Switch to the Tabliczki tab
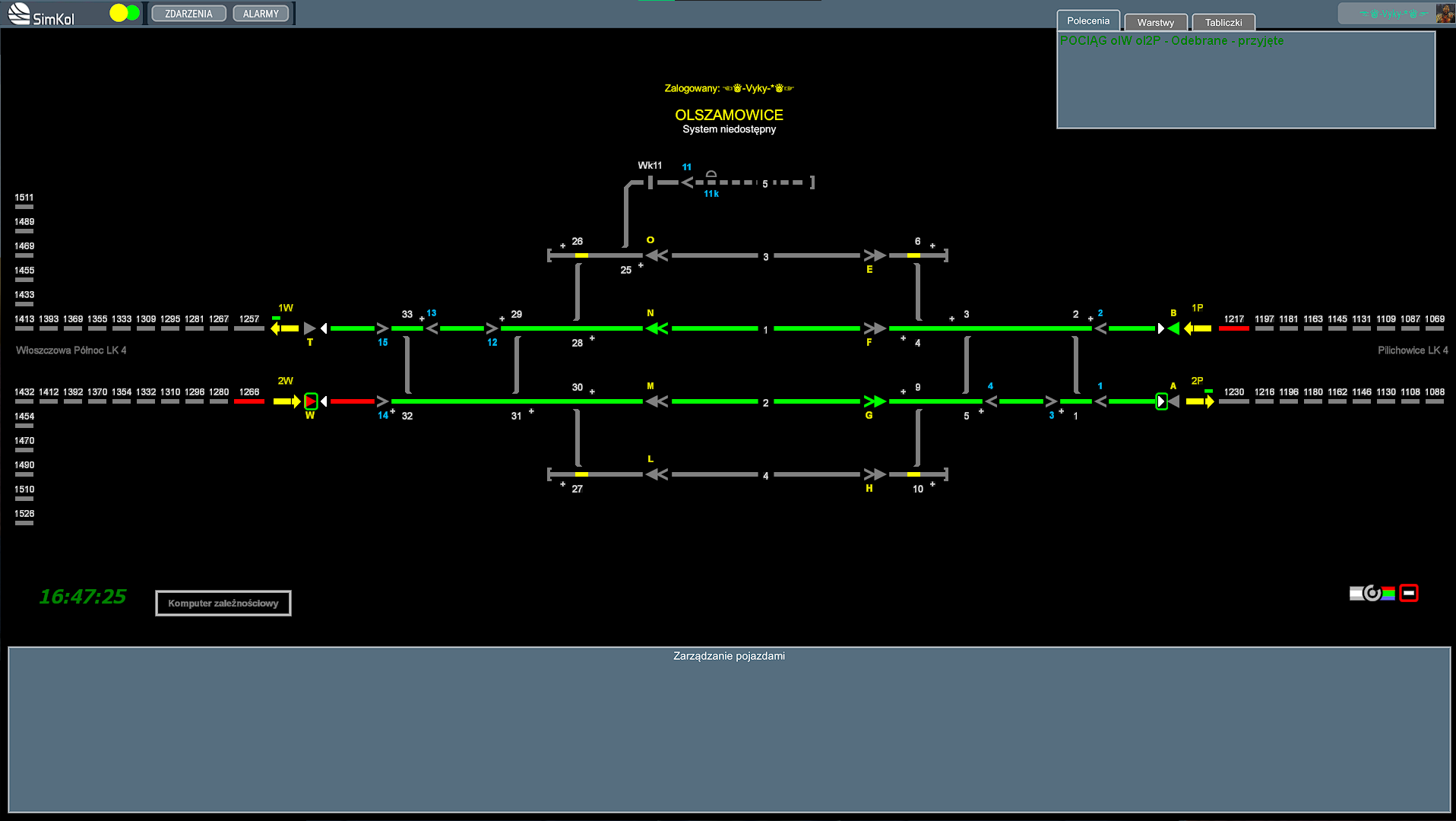 pyautogui.click(x=1223, y=22)
